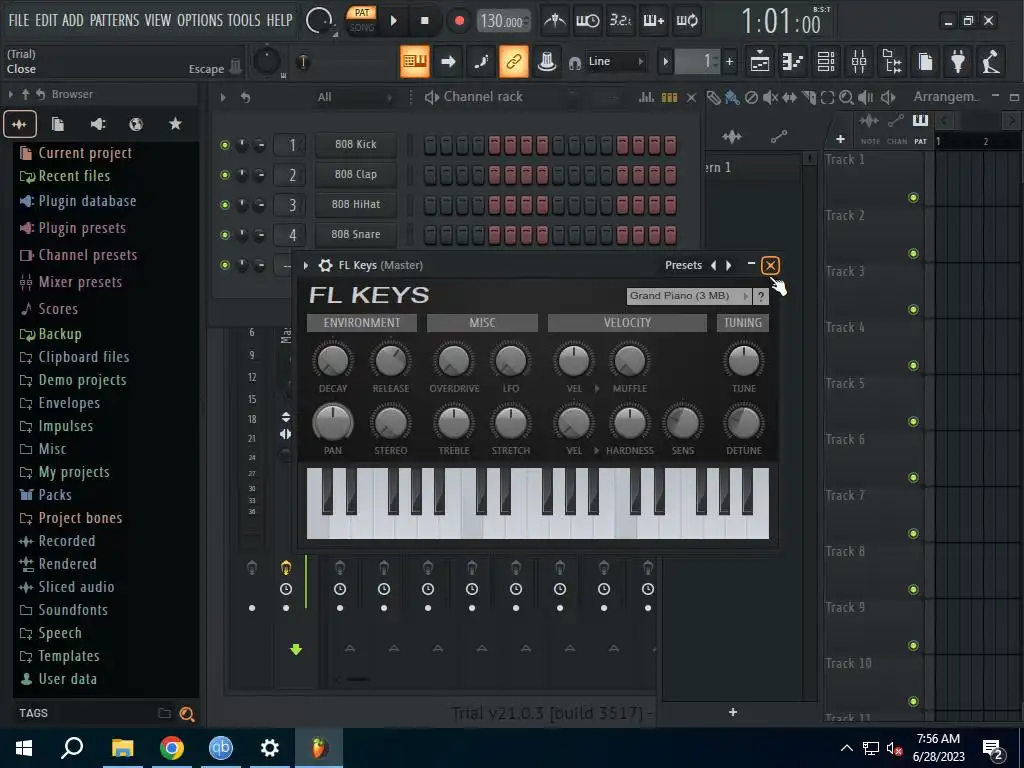
Task: Open the TOOLS menu
Action: click(244, 20)
